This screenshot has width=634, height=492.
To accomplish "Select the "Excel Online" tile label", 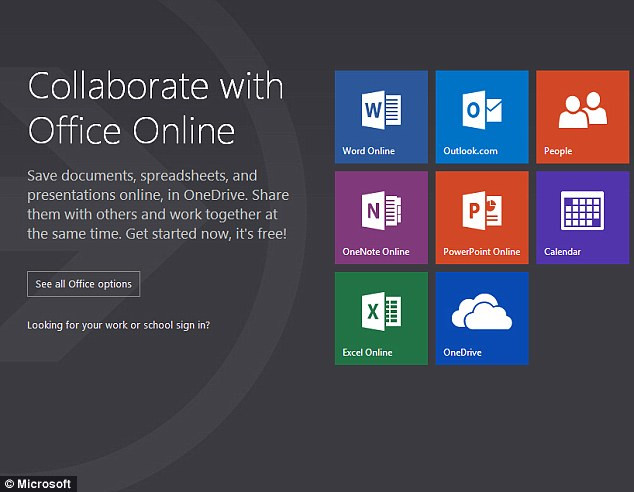I will click(x=368, y=353).
